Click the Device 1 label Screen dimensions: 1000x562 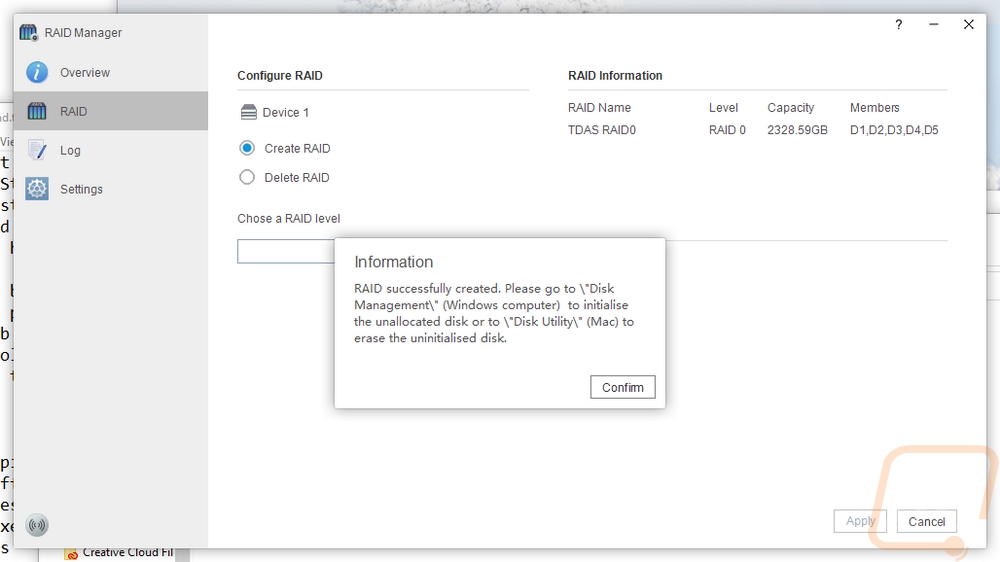(x=286, y=112)
